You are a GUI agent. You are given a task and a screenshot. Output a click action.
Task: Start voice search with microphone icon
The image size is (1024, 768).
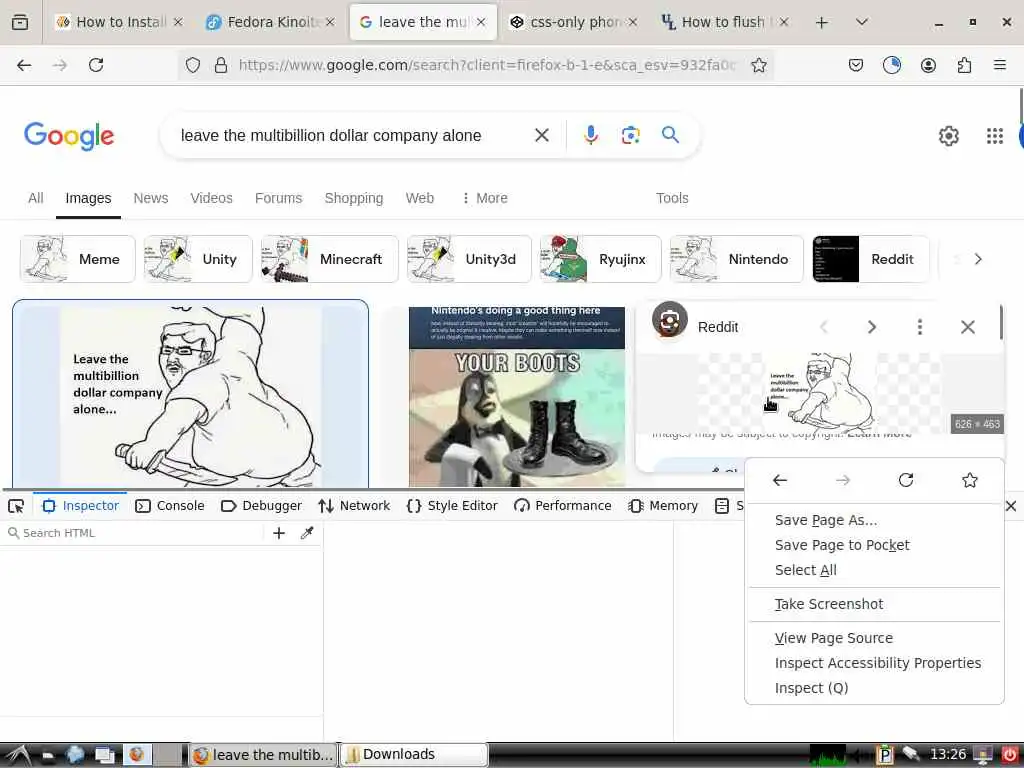[x=590, y=135]
